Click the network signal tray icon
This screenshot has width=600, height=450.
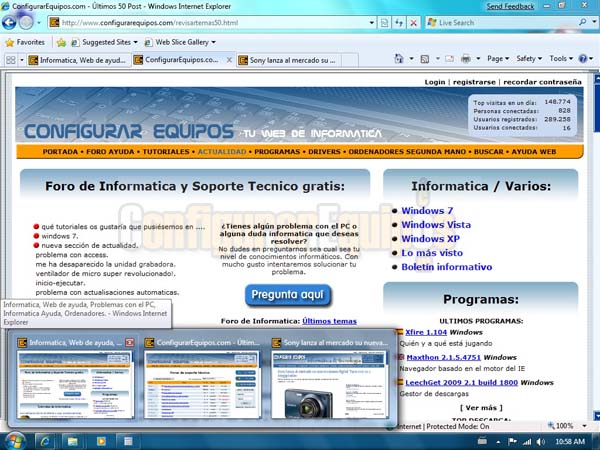pyautogui.click(x=527, y=442)
